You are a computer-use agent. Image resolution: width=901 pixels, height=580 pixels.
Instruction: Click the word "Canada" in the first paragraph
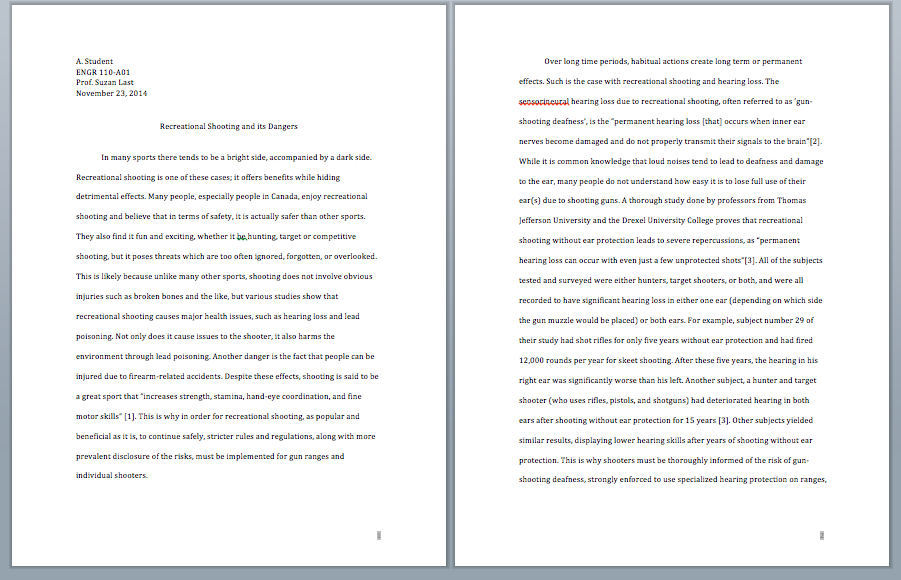[287, 196]
